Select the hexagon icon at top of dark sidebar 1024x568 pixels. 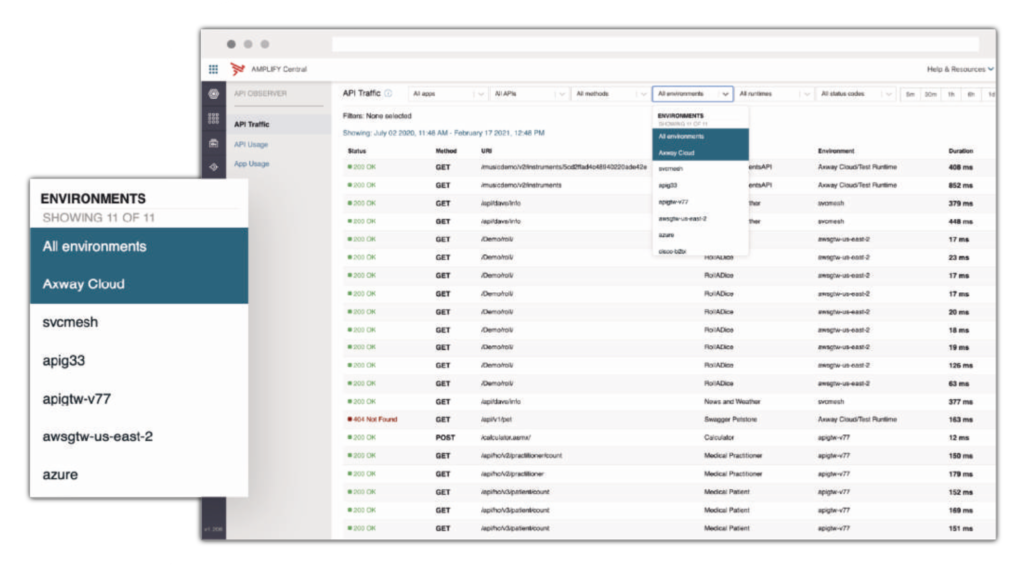coord(214,94)
